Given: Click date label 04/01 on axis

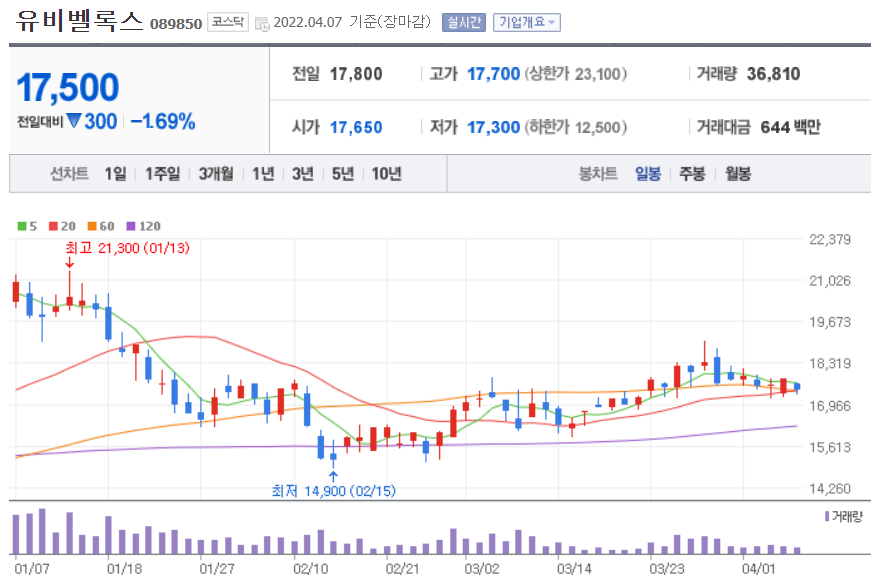Looking at the screenshot, I should point(759,569).
